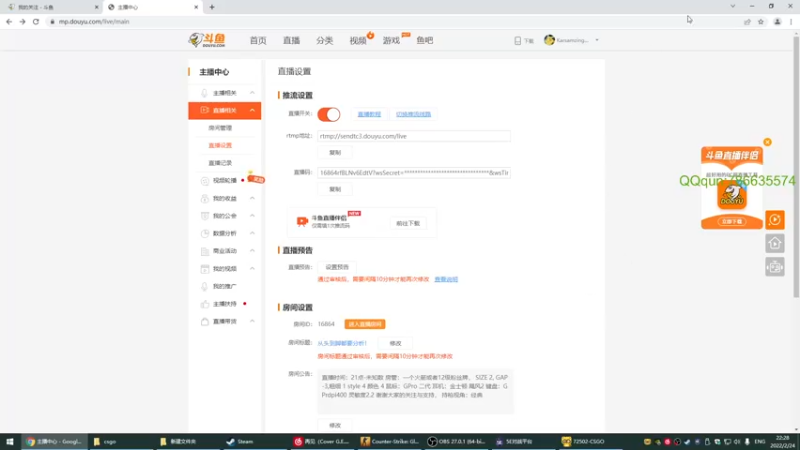
Task: Select 直播记录 in the sidebar
Action: [x=220, y=163]
